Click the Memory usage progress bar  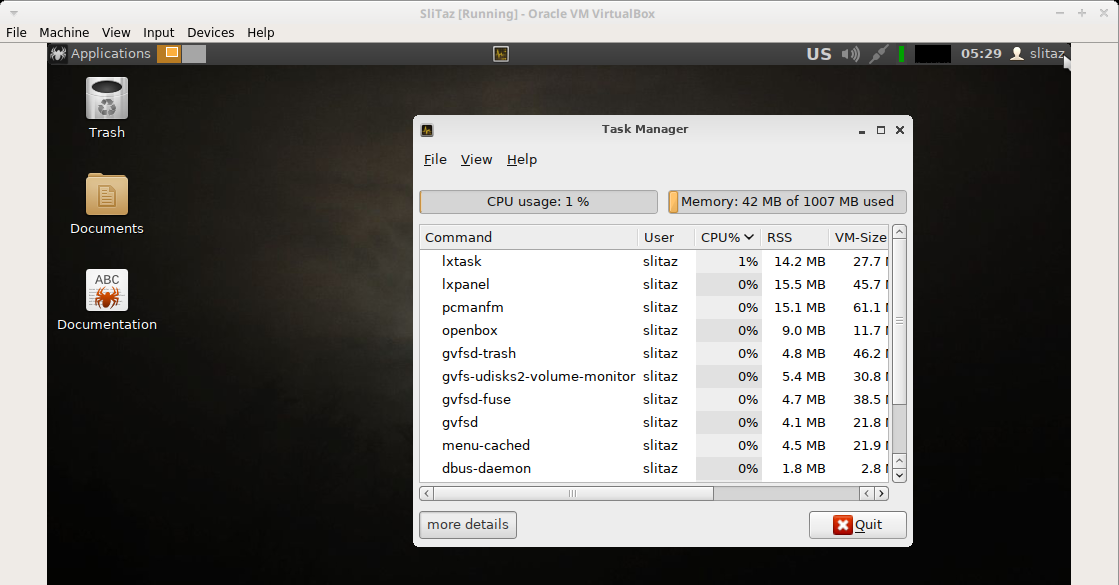tap(787, 202)
